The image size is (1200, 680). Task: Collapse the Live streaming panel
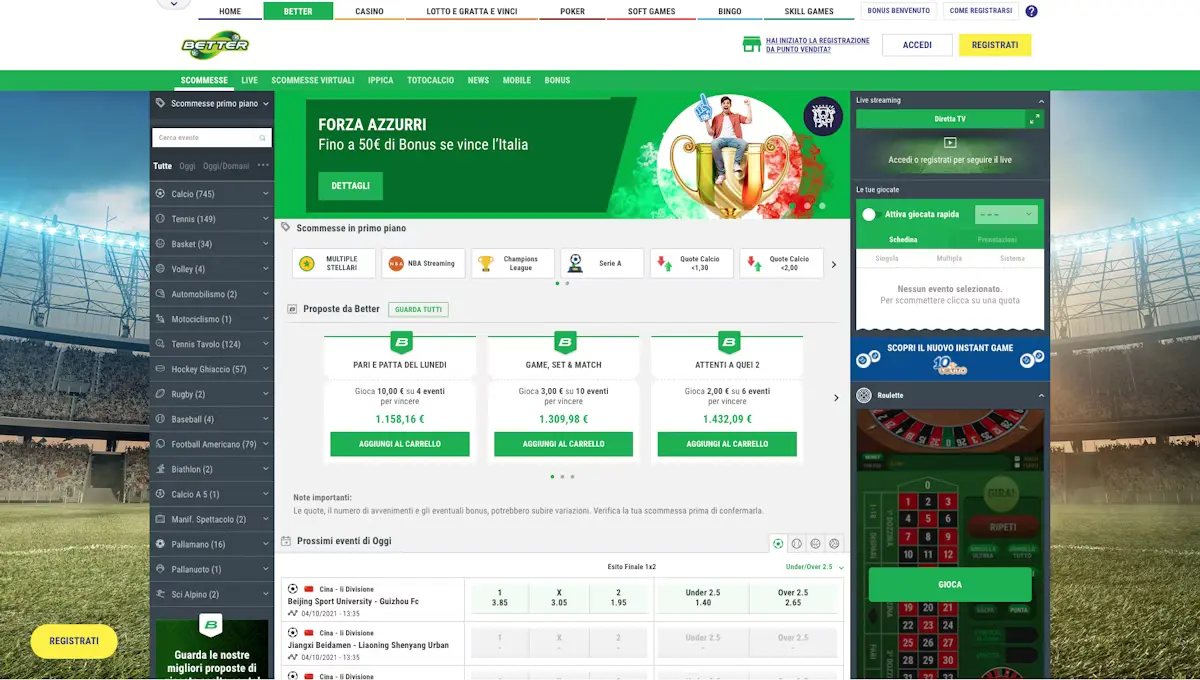pos(1041,101)
